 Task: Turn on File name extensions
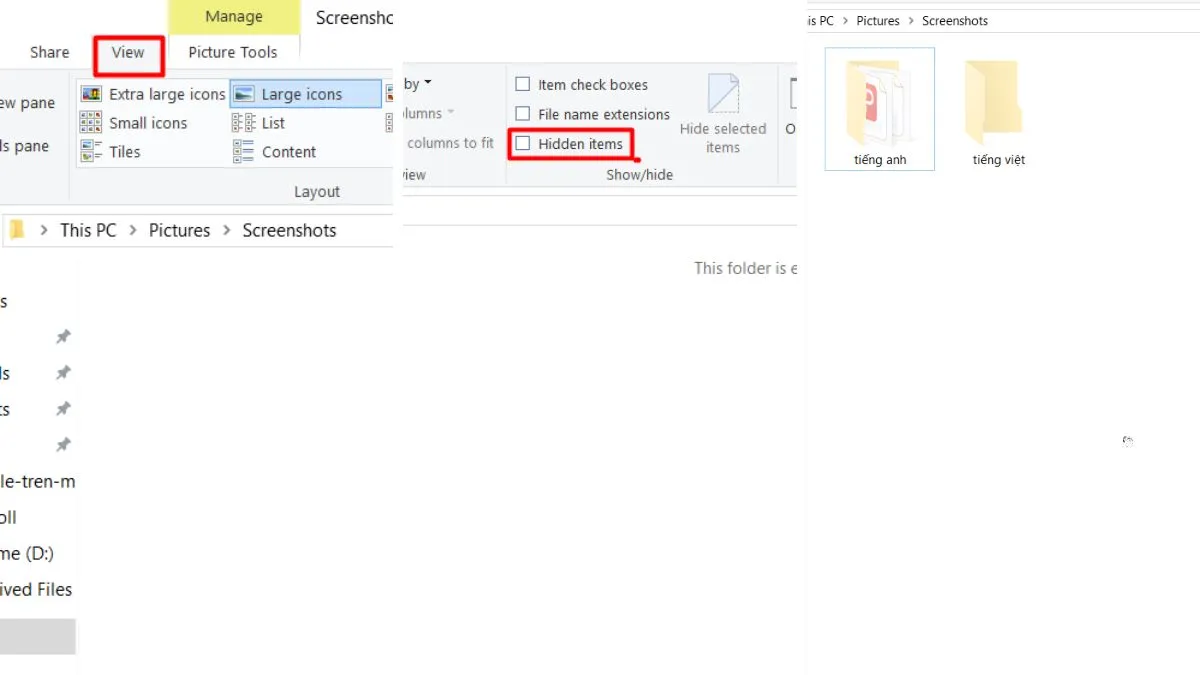[522, 114]
